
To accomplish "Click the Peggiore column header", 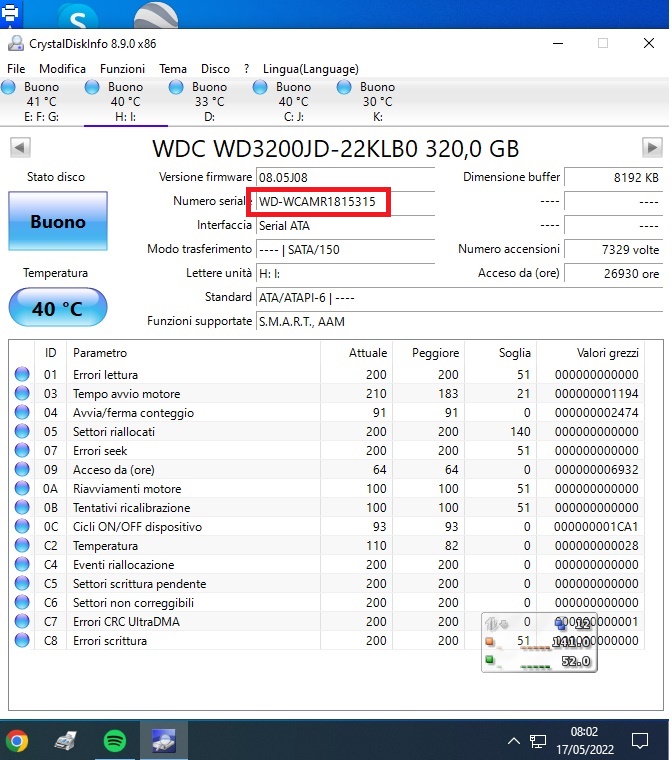I will [x=428, y=352].
